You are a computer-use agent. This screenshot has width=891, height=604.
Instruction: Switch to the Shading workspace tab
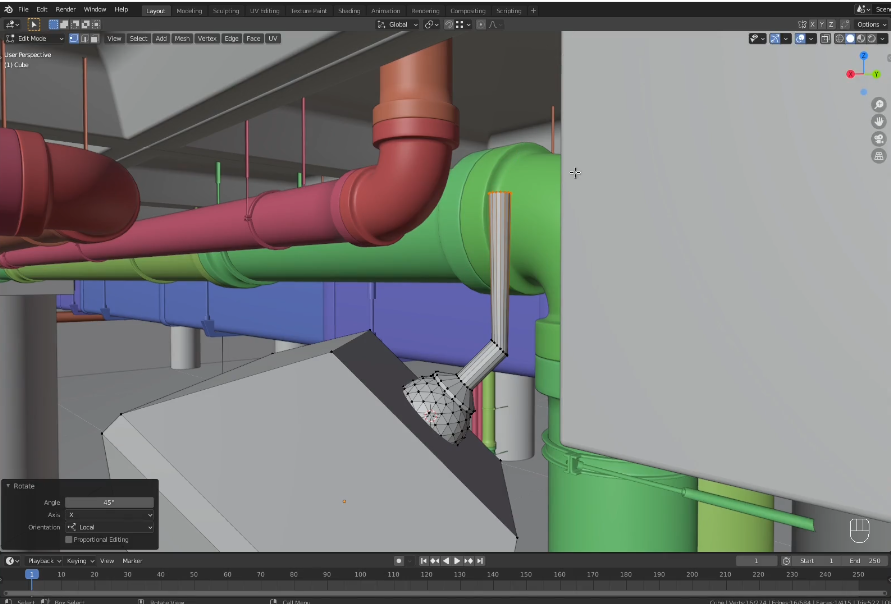click(349, 11)
